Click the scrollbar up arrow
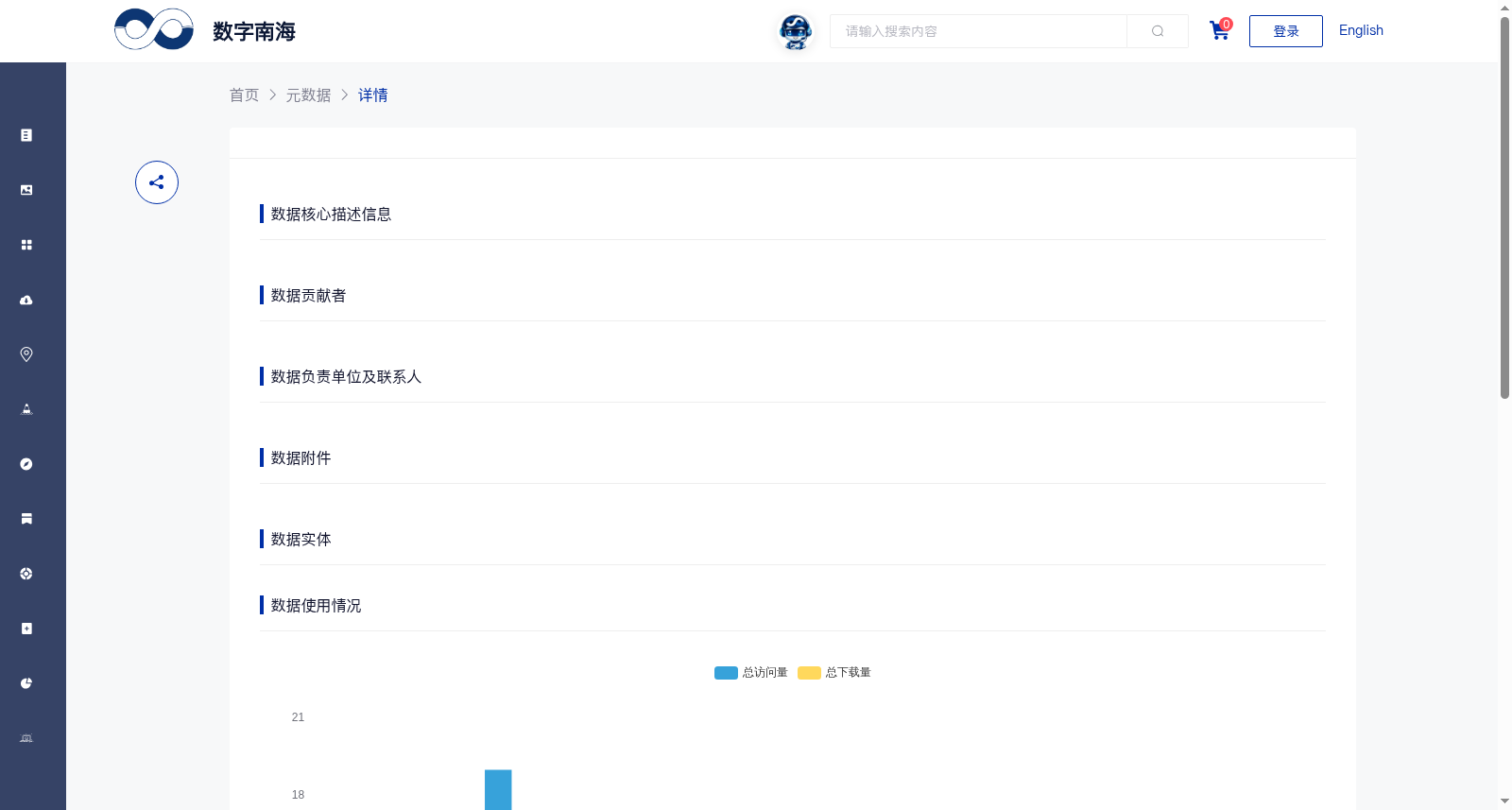Viewport: 1512px width, 810px height. coord(1504,8)
